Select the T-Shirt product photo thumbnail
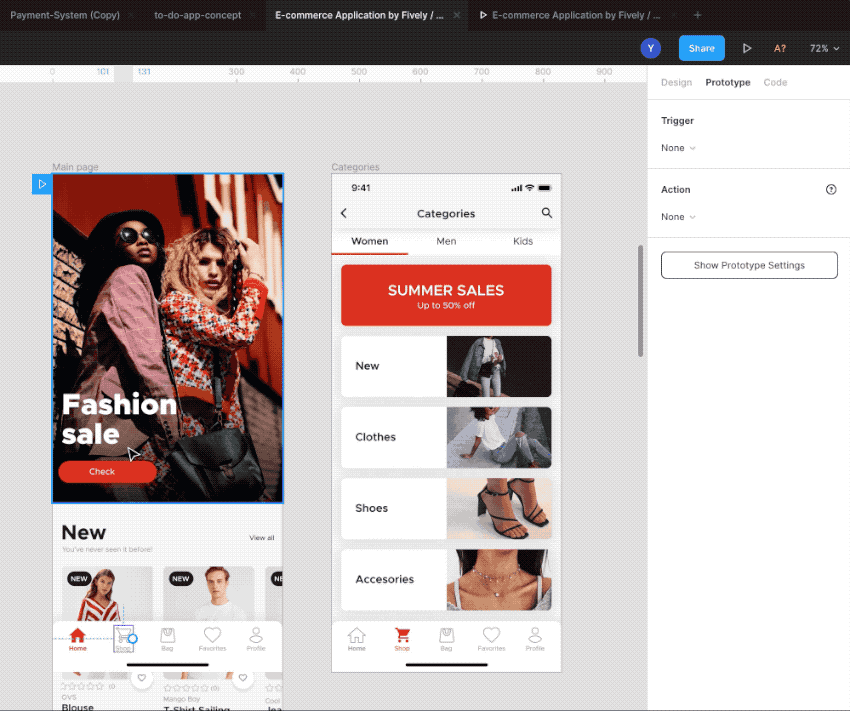The width and height of the screenshot is (850, 711). coord(209,594)
